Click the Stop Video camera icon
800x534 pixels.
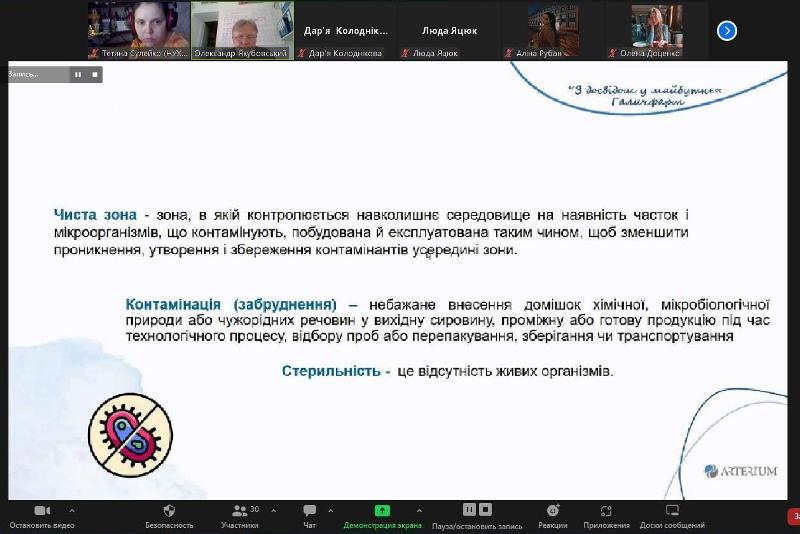(x=42, y=511)
